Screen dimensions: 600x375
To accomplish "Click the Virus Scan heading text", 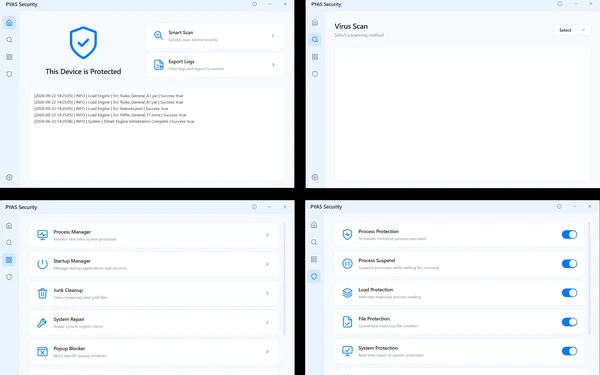I will click(x=351, y=26).
